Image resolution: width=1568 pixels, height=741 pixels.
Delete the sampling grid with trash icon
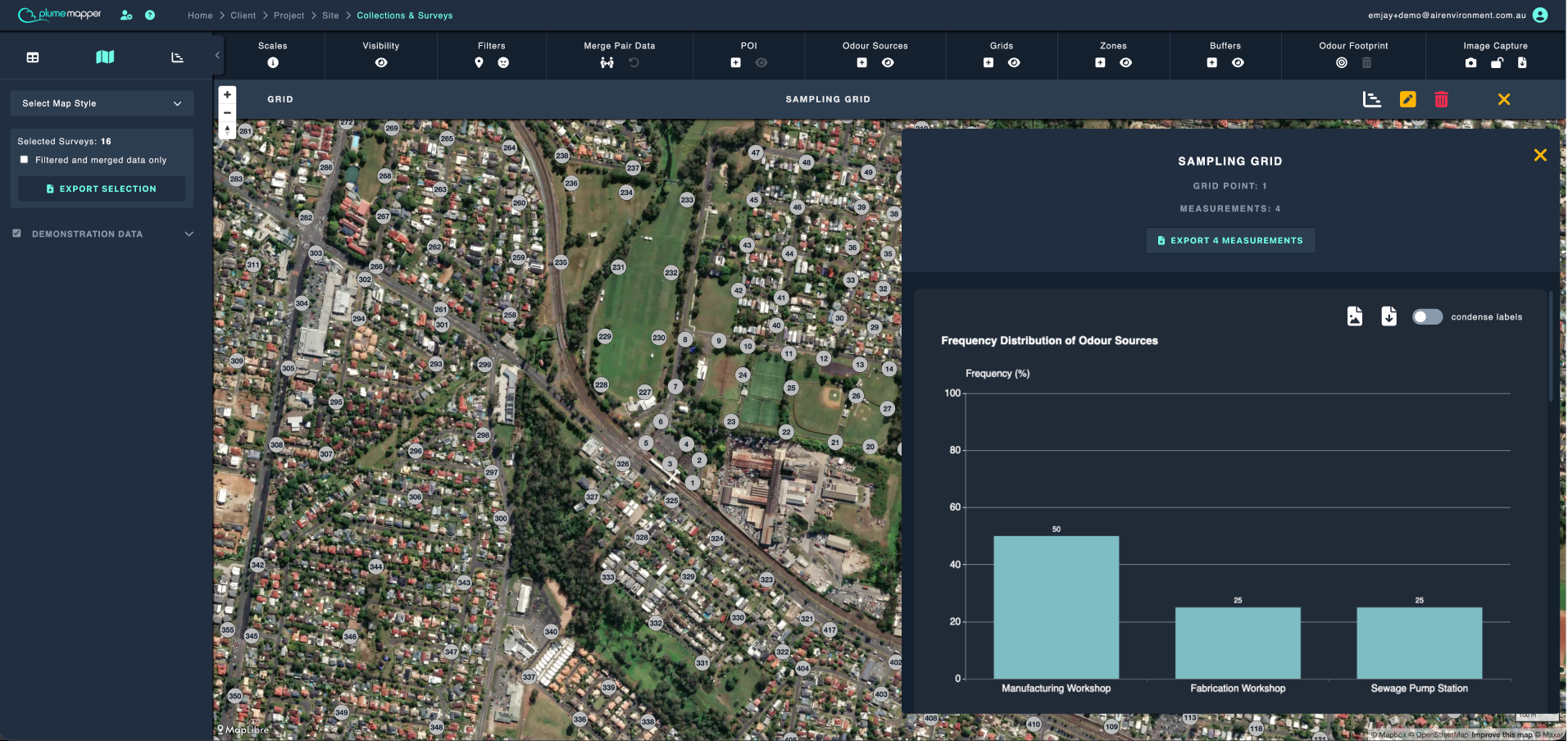click(x=1442, y=99)
